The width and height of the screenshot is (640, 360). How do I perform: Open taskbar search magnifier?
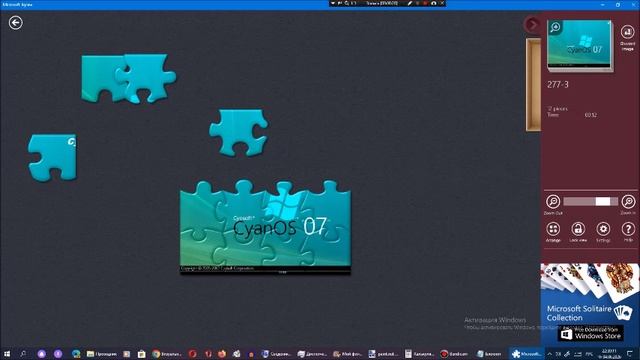23,354
